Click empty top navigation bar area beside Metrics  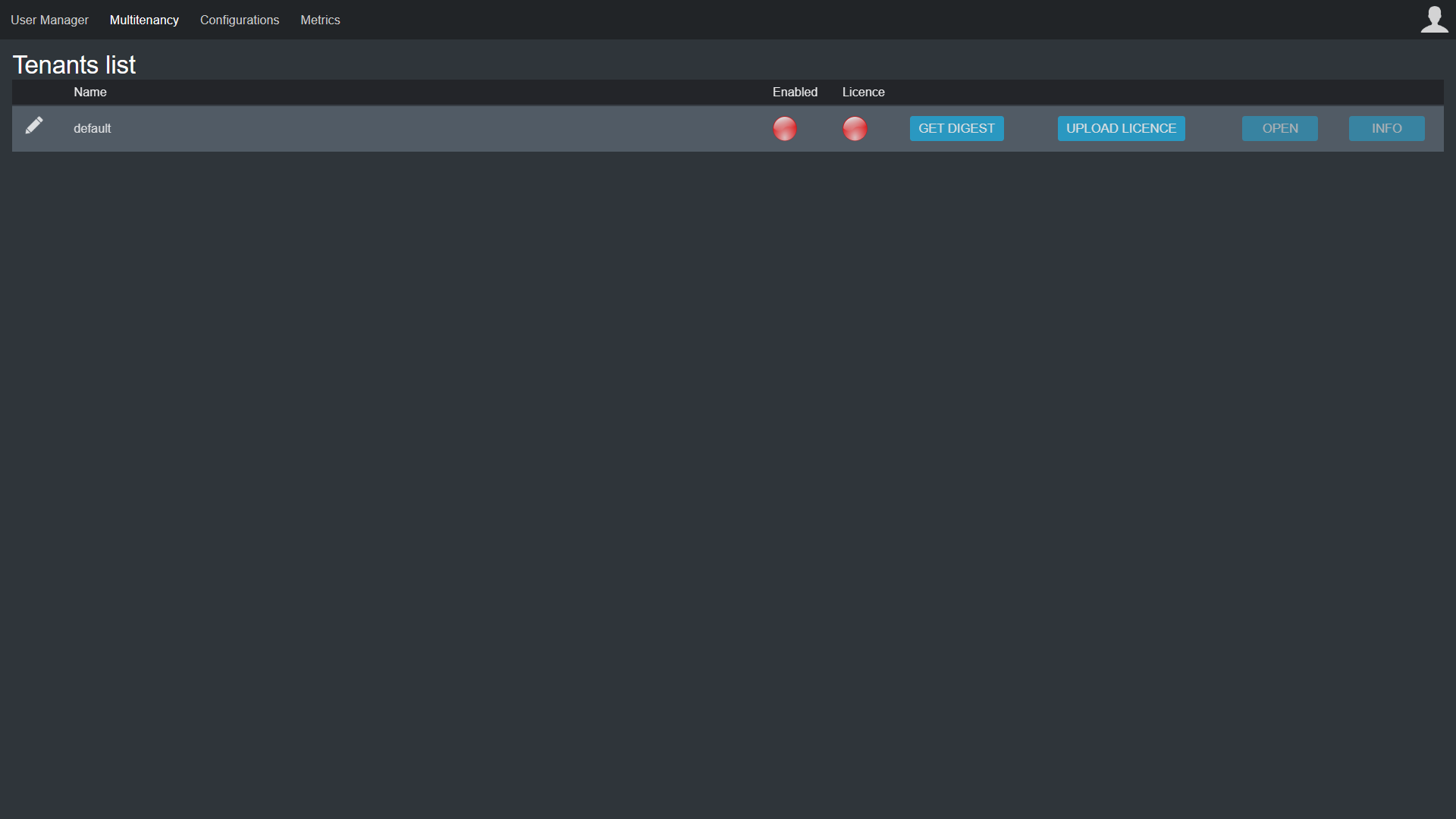[834, 20]
